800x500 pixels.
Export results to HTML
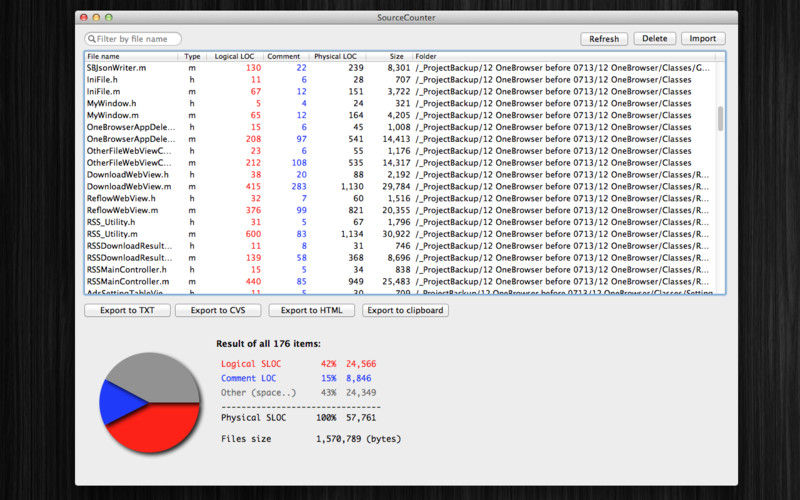[311, 310]
